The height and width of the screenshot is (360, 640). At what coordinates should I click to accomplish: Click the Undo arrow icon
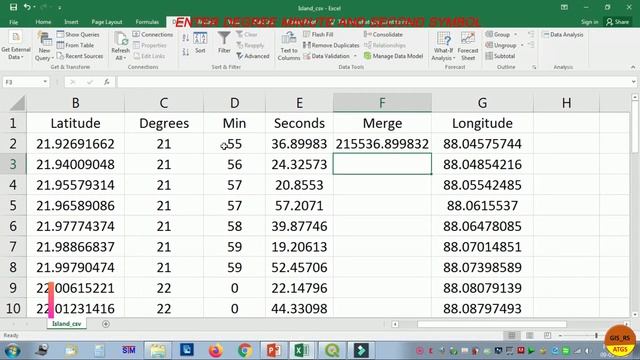pos(27,7)
